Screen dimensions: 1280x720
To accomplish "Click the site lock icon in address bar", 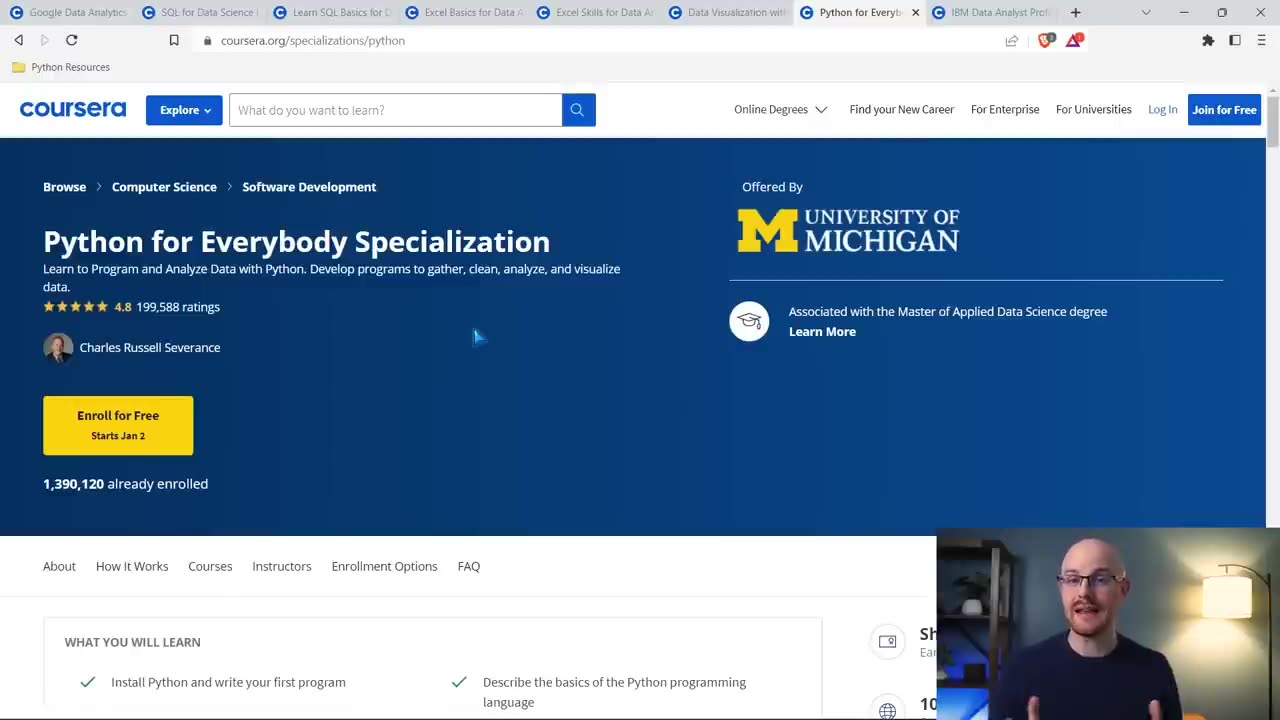I will click(x=208, y=40).
